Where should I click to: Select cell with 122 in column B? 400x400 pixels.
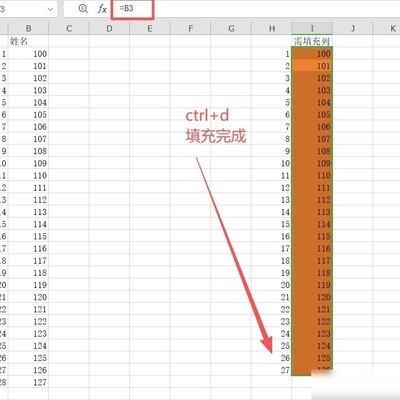tap(28, 321)
